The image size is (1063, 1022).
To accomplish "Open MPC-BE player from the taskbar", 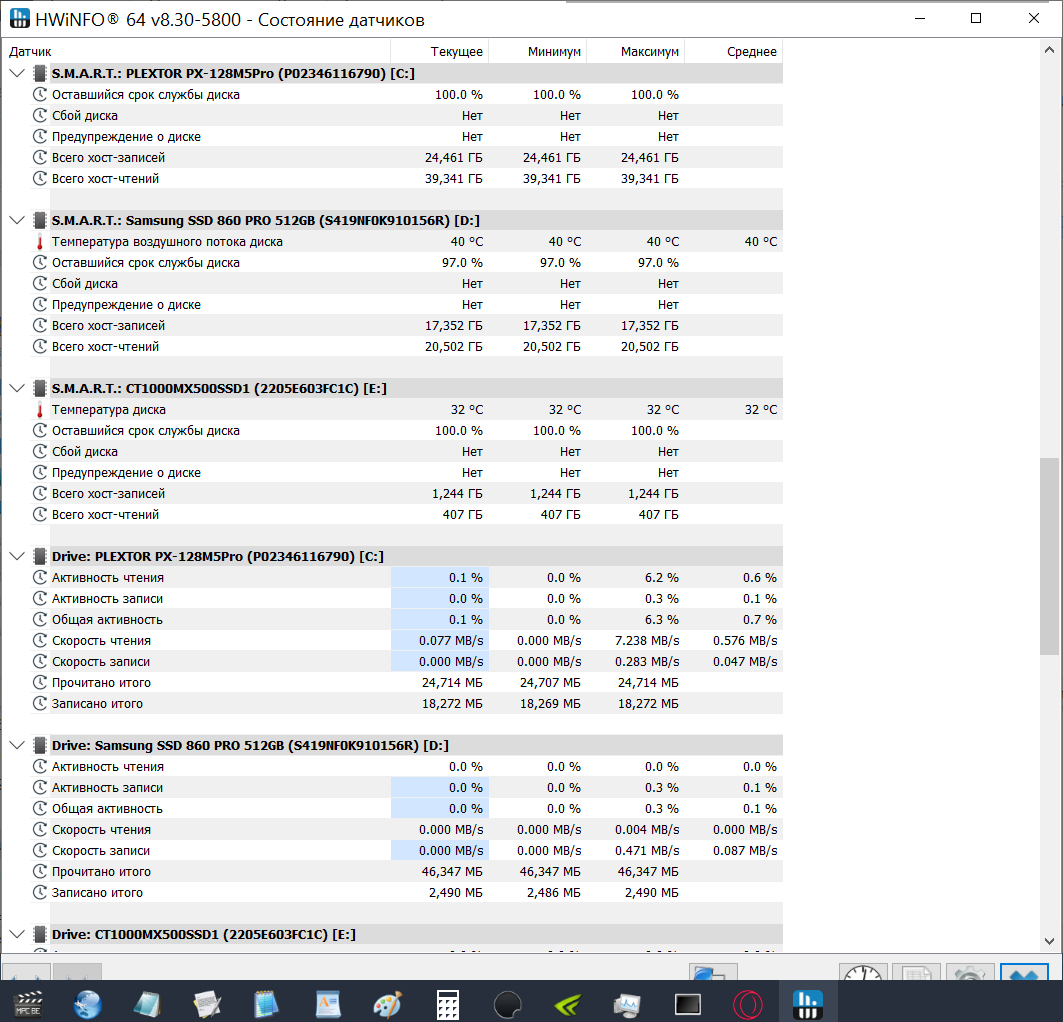I will coord(28,1004).
